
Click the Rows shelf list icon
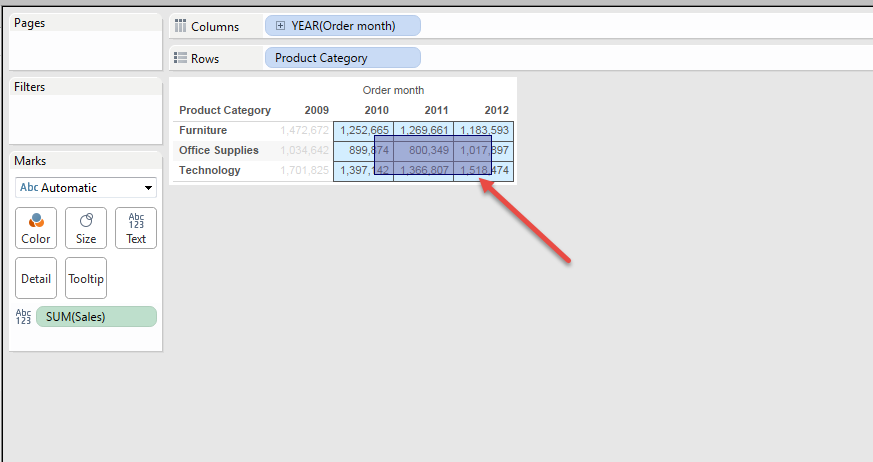click(180, 58)
